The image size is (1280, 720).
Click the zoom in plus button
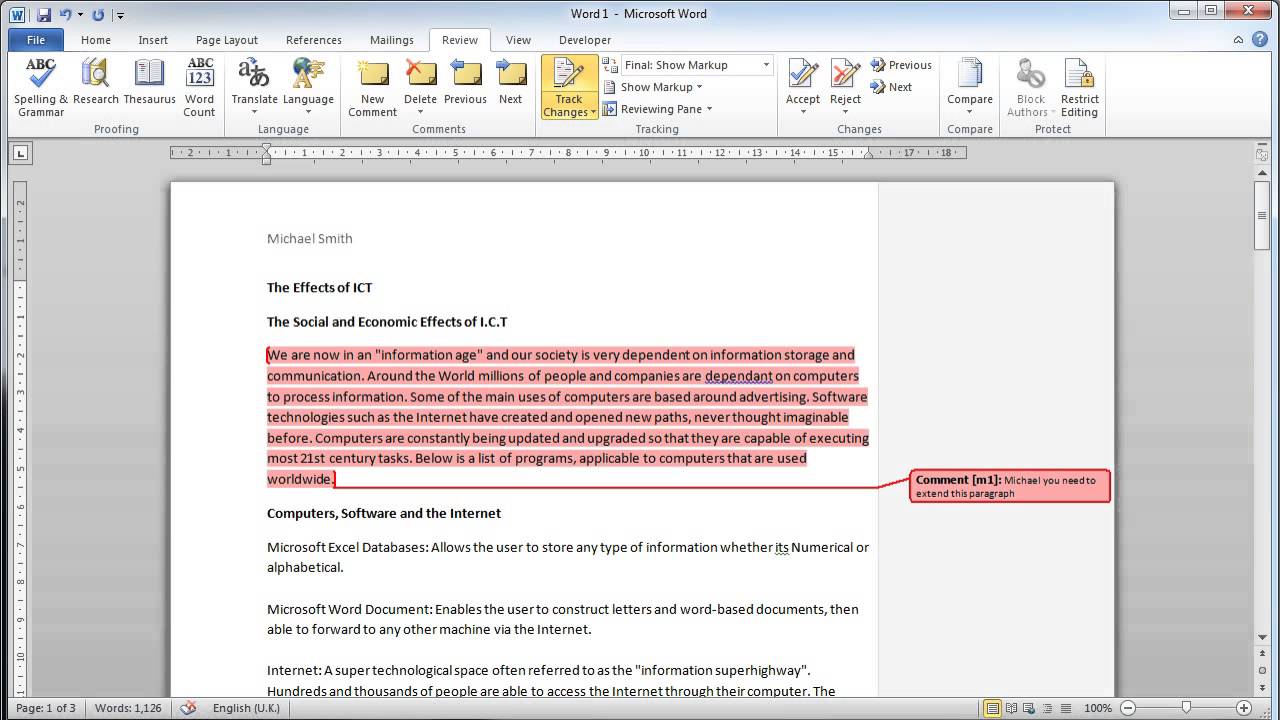coord(1244,708)
